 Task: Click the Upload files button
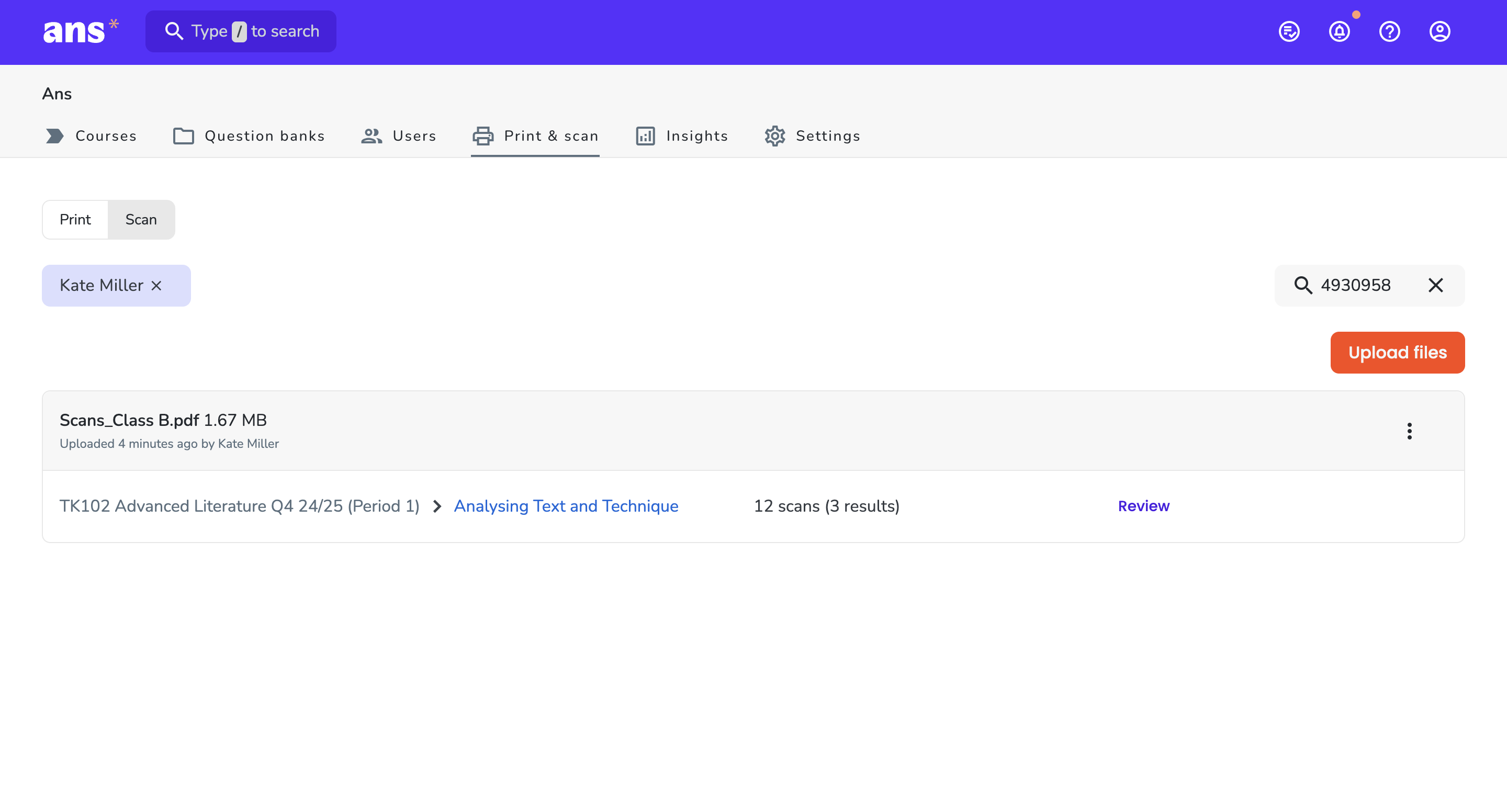pyautogui.click(x=1397, y=353)
